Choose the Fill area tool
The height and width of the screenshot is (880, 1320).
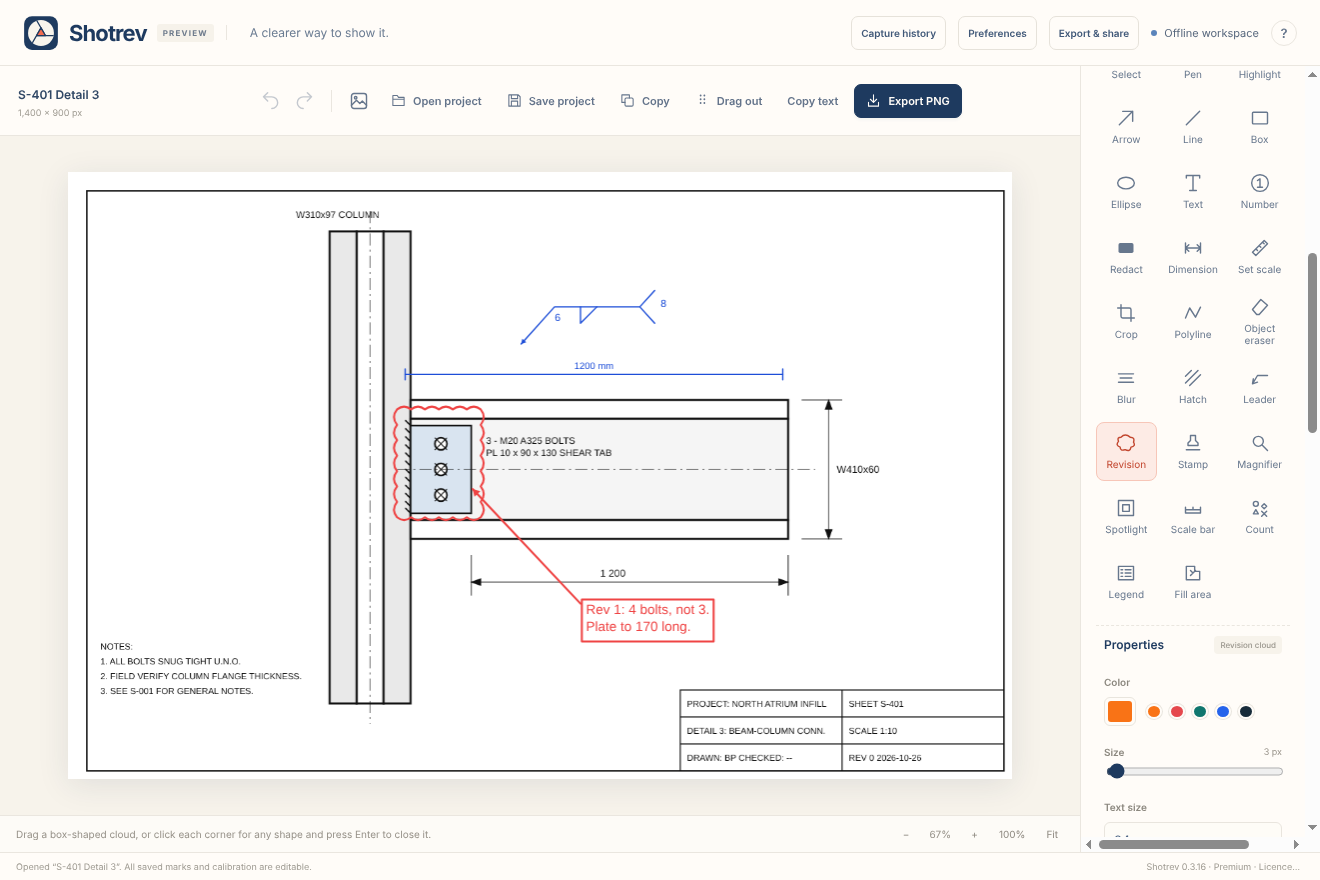pos(1193,581)
